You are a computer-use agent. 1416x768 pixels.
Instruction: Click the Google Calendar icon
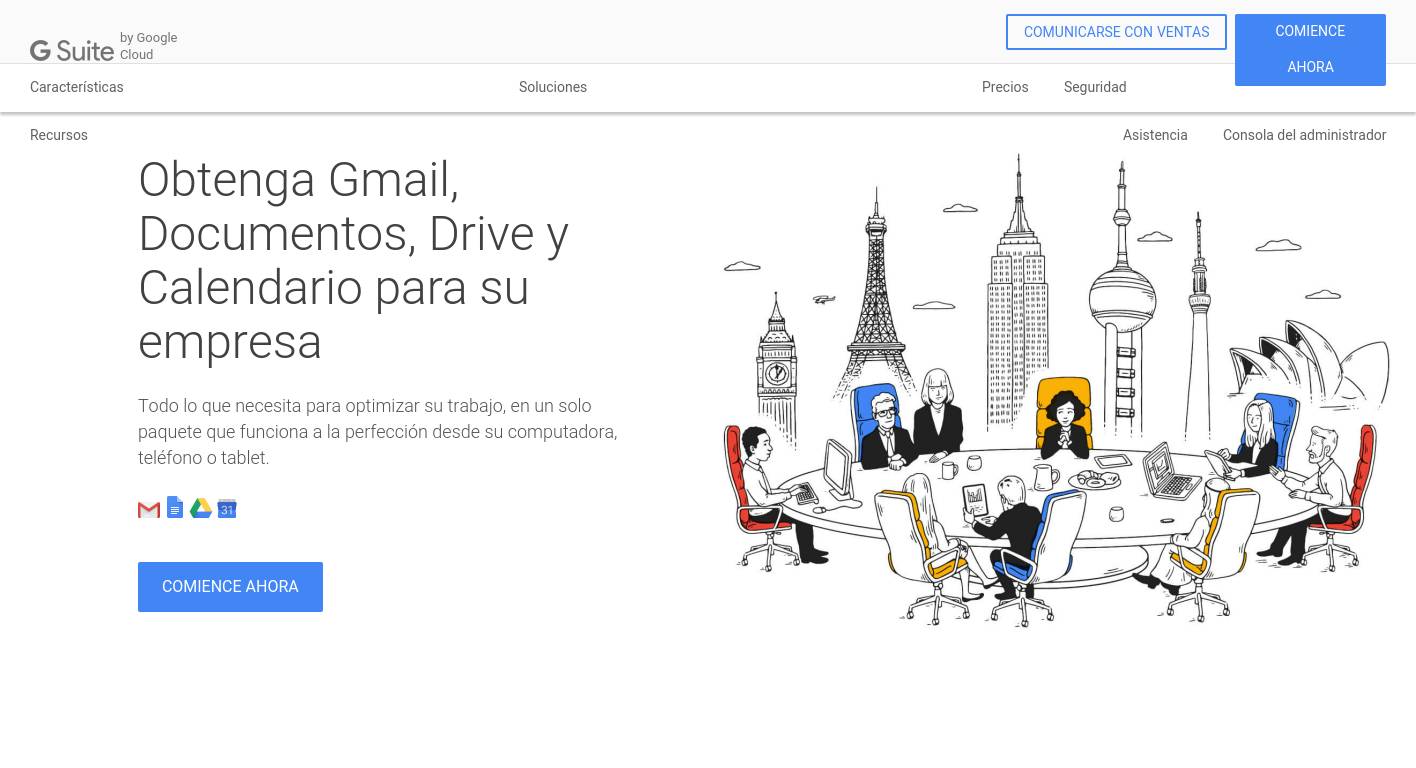point(227,508)
